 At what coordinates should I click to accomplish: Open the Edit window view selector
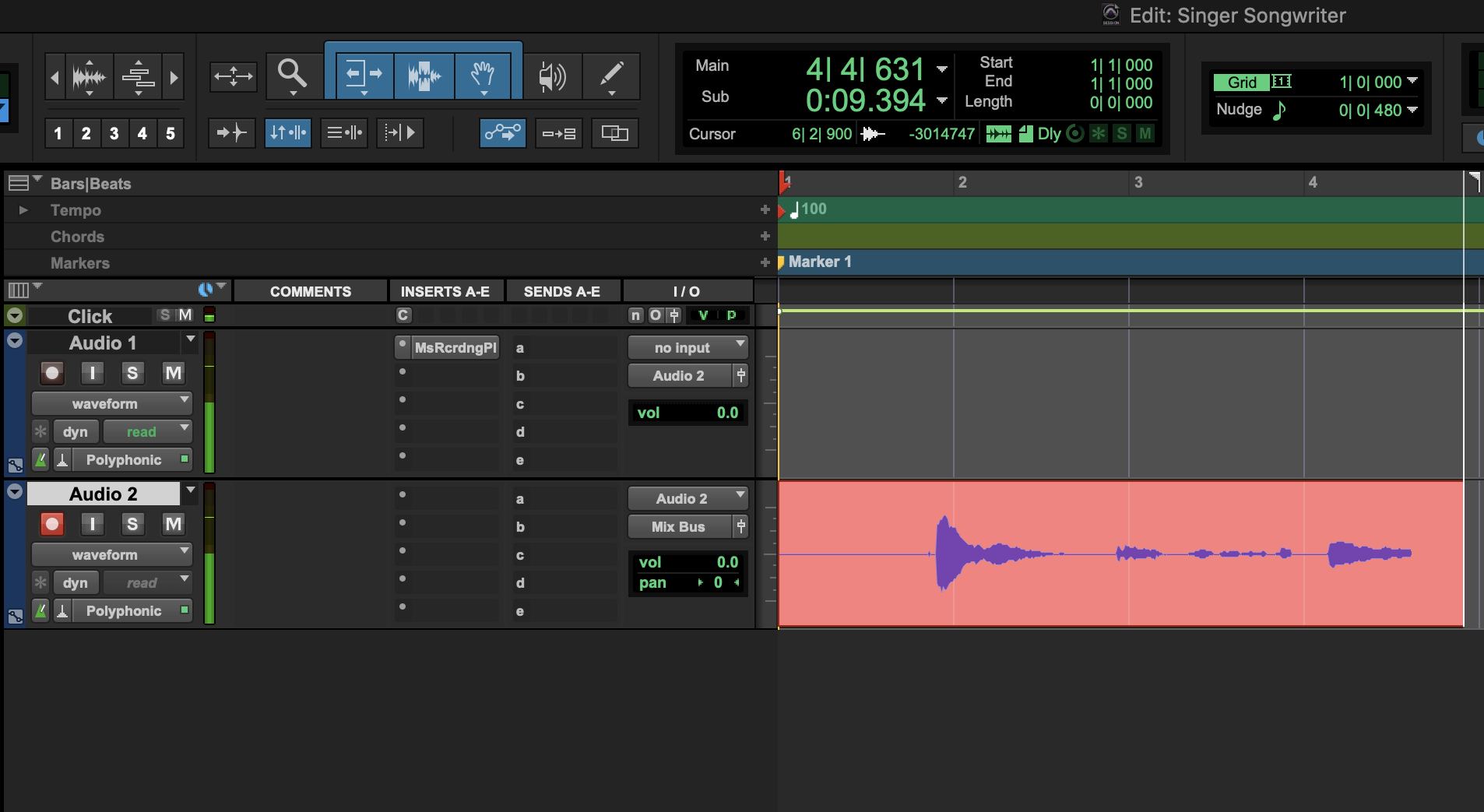pos(23,290)
